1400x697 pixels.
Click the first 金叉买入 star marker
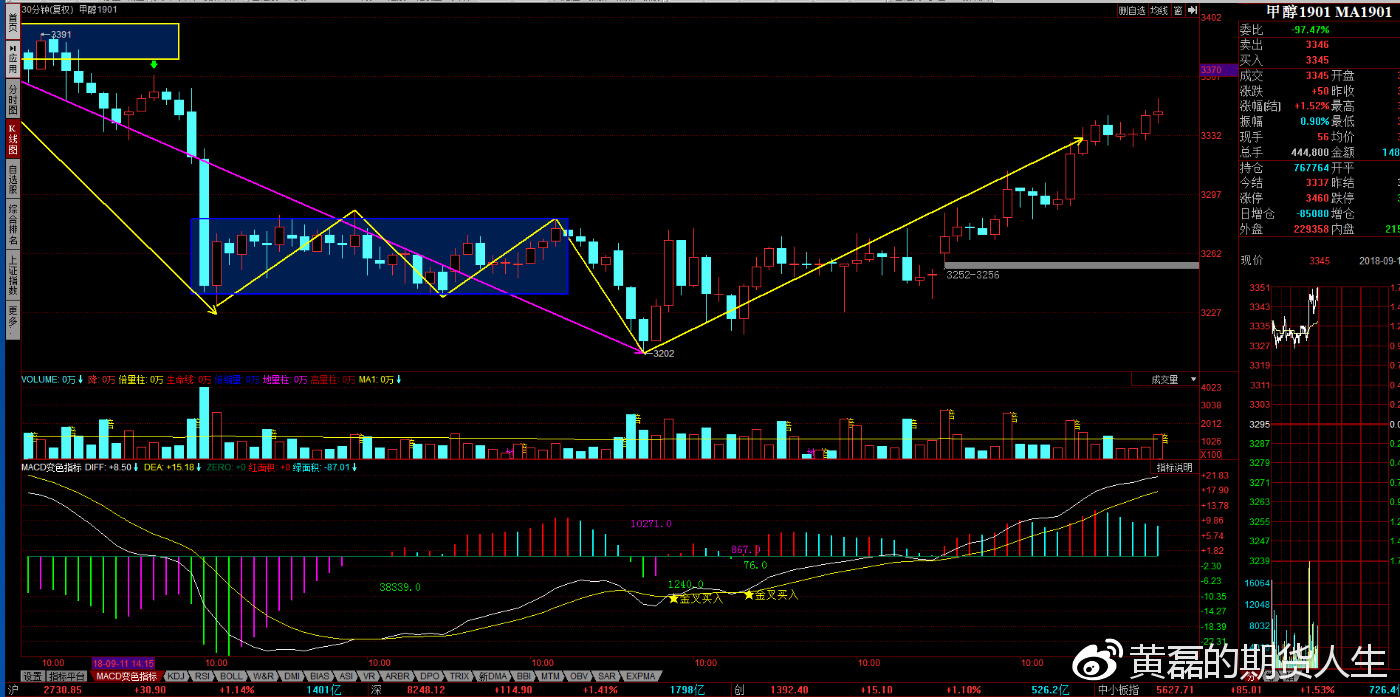point(673,599)
